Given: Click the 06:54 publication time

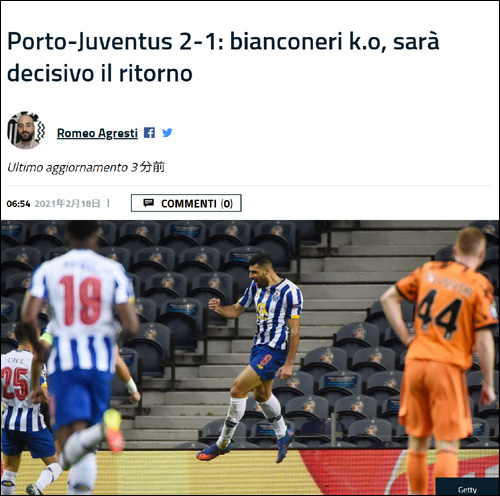Looking at the screenshot, I should tap(18, 203).
